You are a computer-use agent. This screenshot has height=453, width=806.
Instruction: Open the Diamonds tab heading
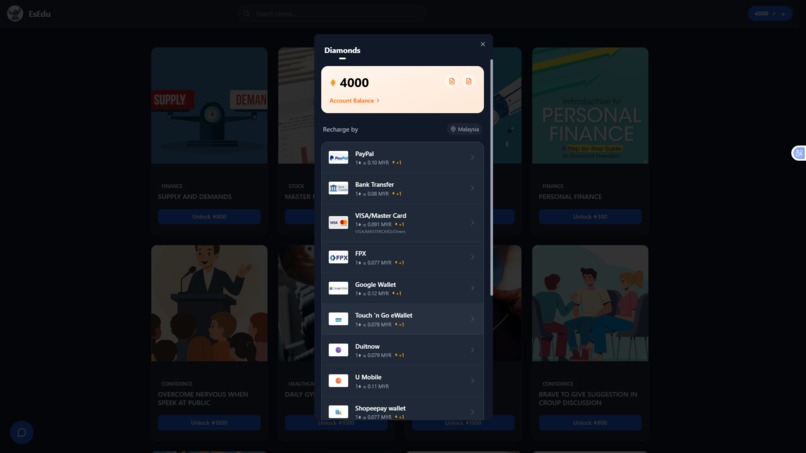(x=342, y=50)
